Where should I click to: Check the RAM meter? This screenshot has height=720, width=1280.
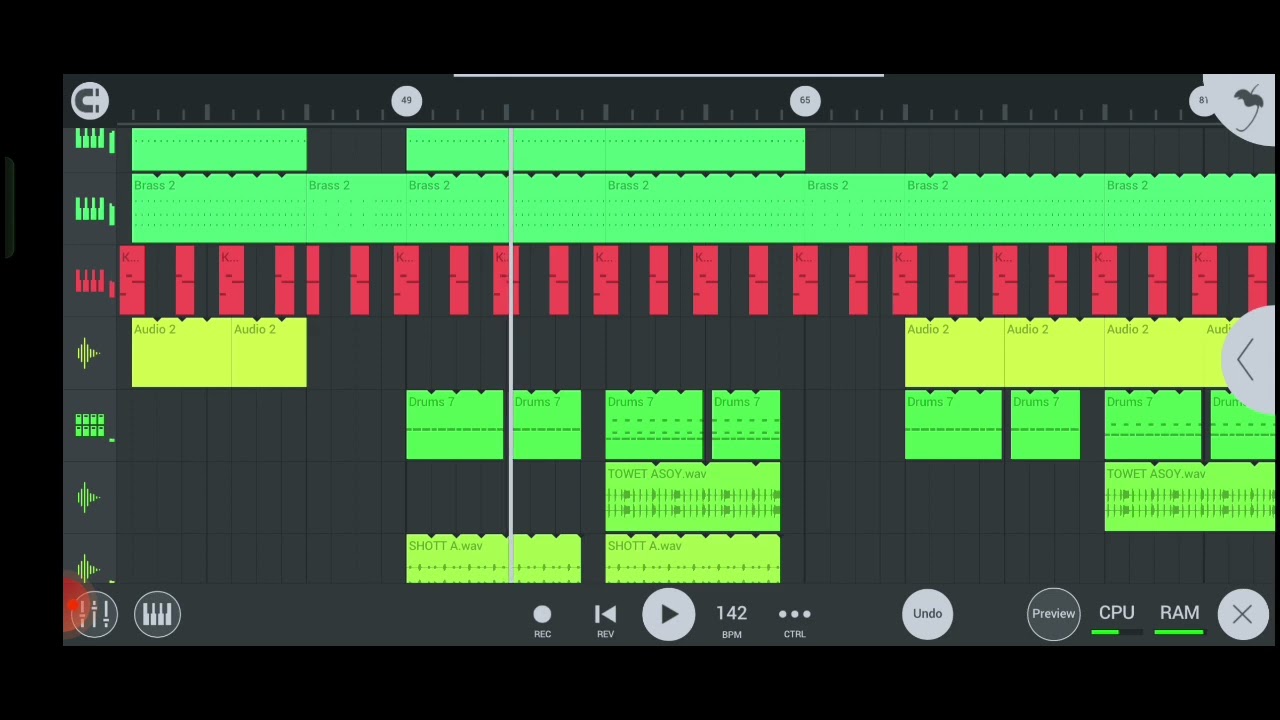click(1180, 619)
